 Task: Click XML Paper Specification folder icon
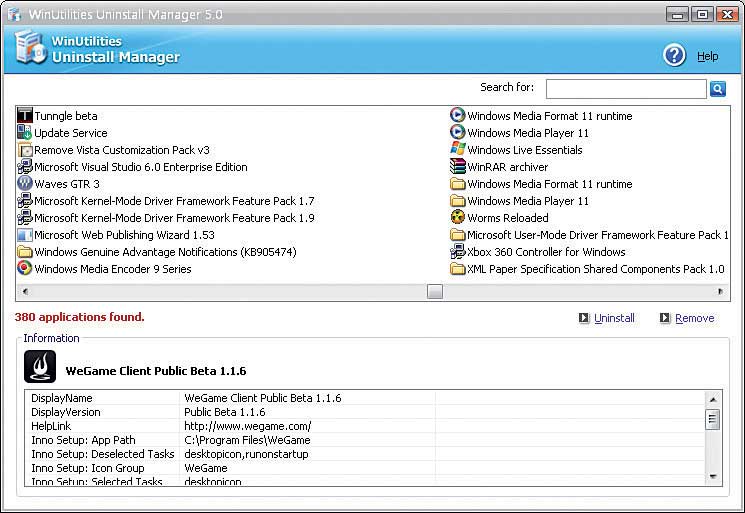[458, 269]
